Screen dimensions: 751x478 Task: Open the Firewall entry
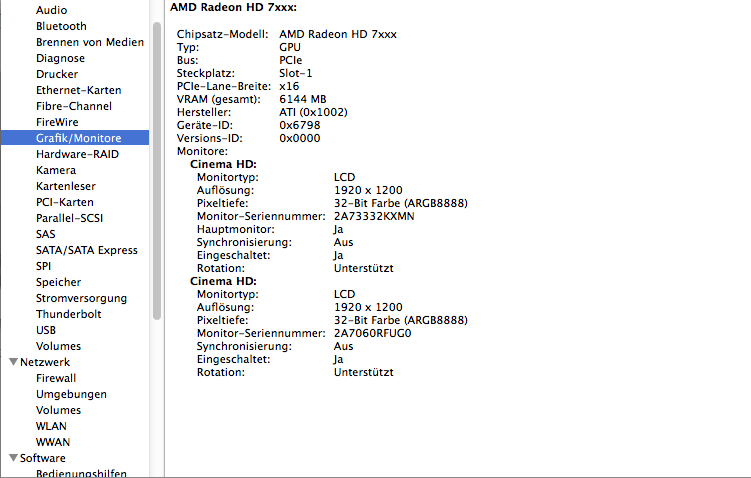(56, 378)
